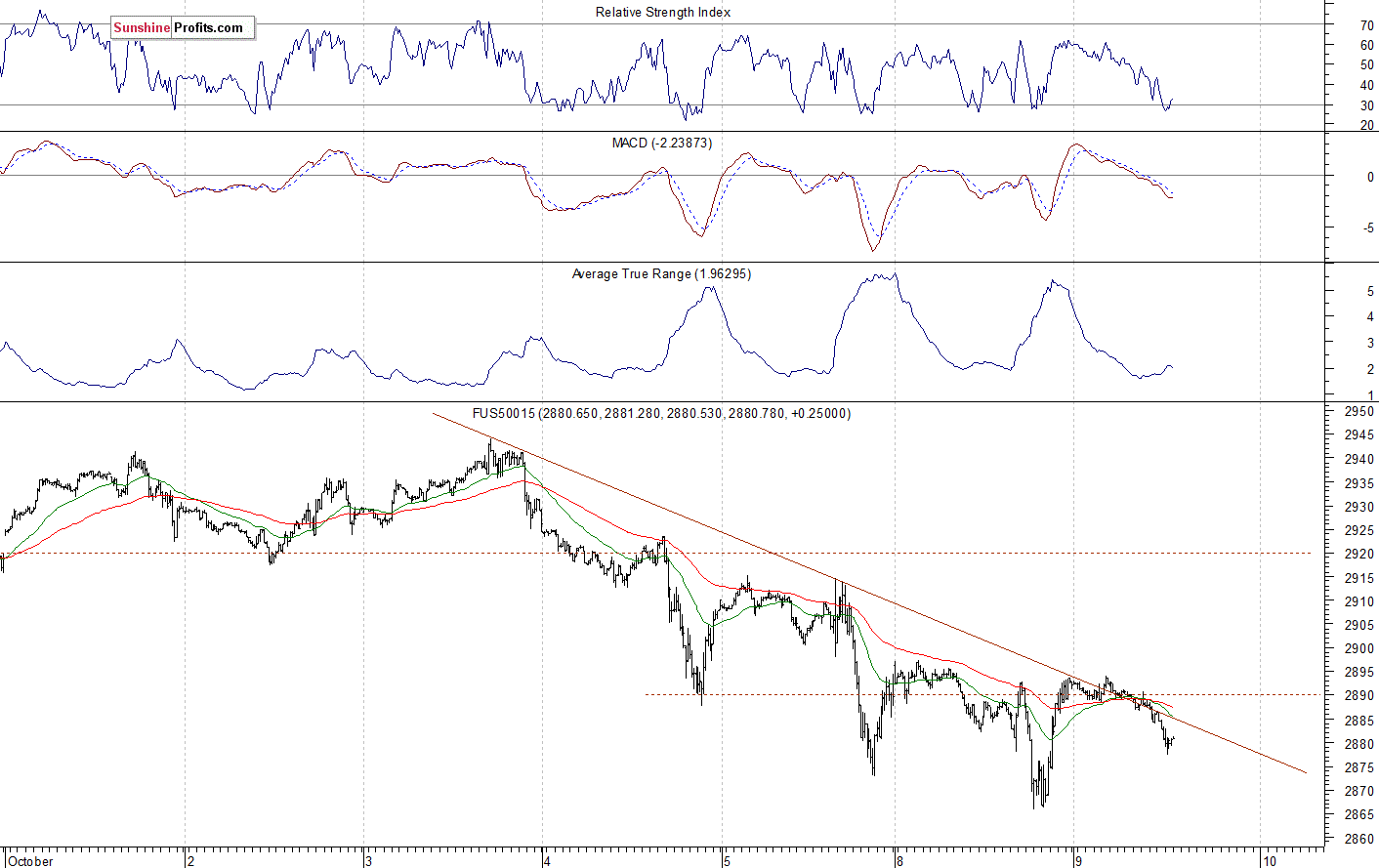The height and width of the screenshot is (868, 1379).
Task: Click the price axis value 2940
Action: click(1360, 459)
